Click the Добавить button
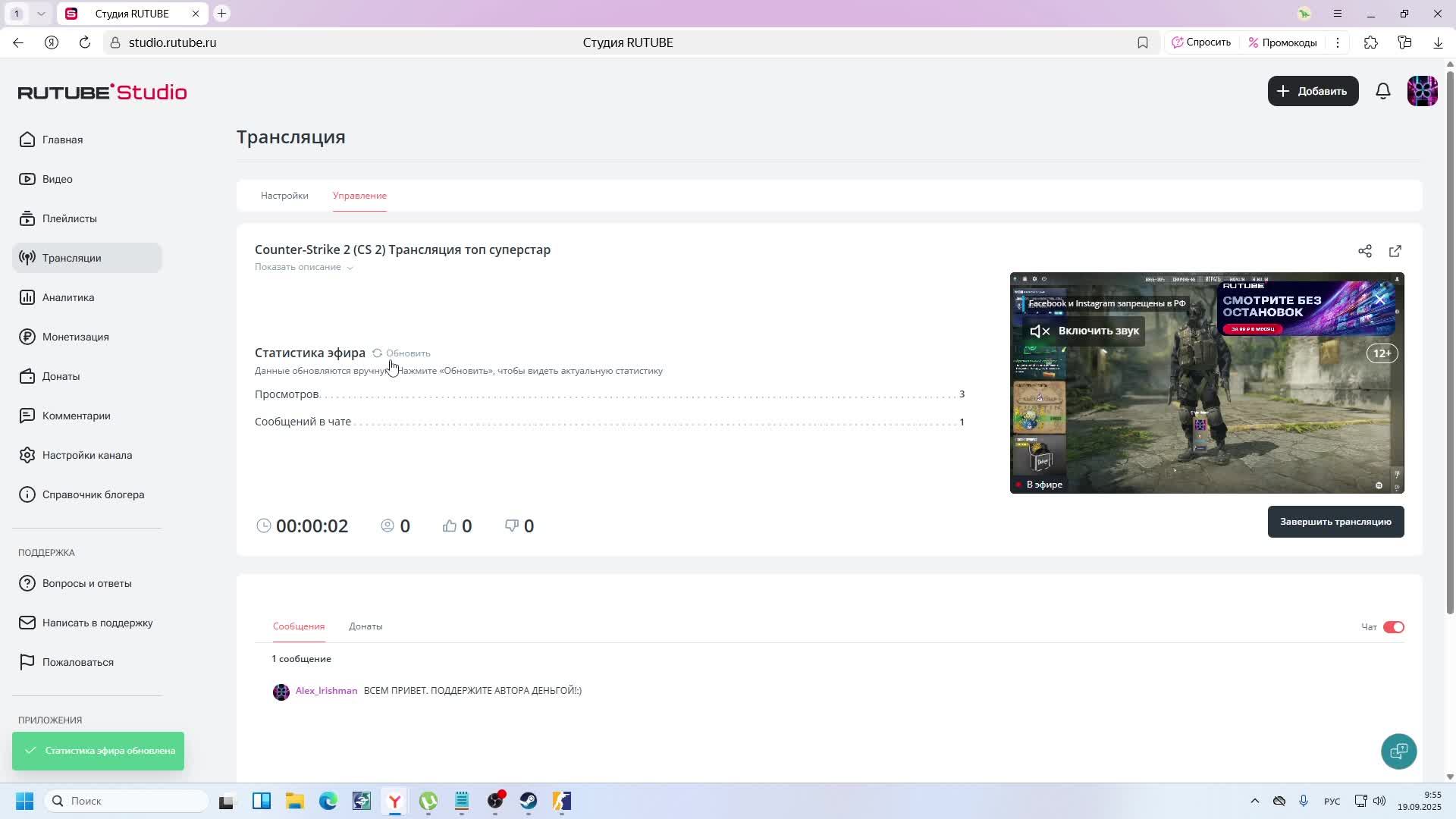The width and height of the screenshot is (1456, 819). point(1313,91)
